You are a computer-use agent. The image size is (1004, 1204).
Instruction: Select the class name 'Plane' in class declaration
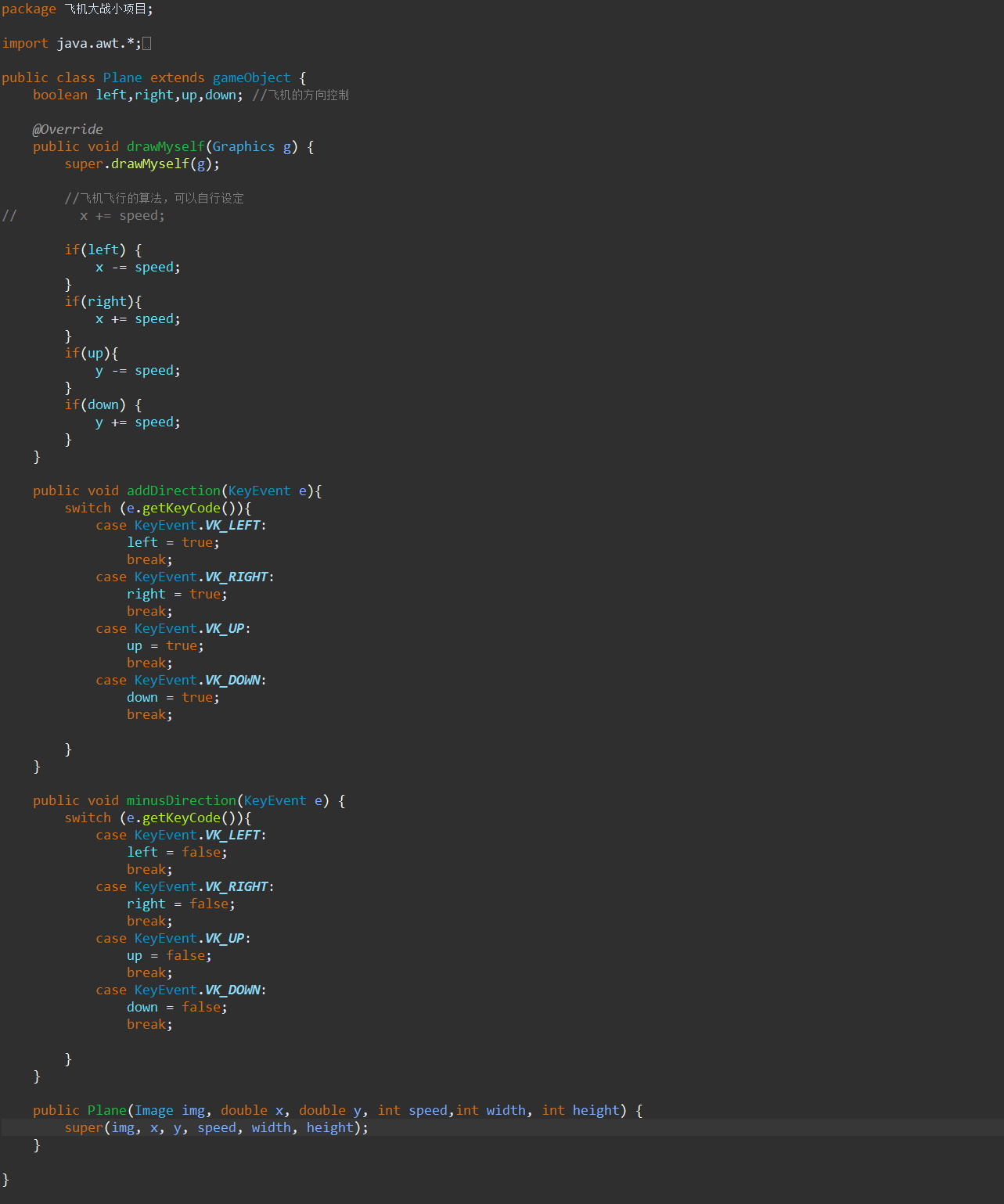[x=123, y=78]
